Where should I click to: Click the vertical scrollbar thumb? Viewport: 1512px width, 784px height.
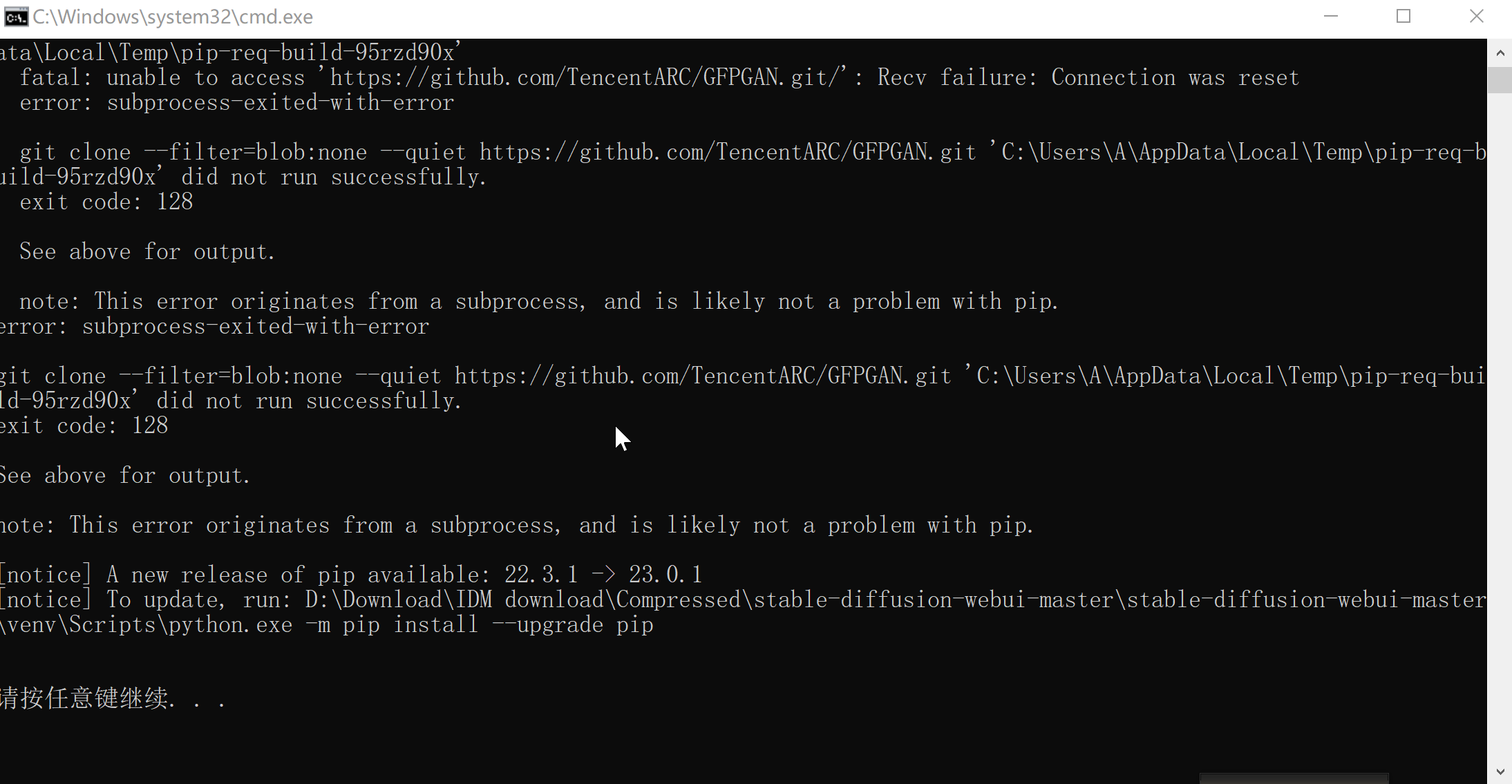pos(1500,80)
